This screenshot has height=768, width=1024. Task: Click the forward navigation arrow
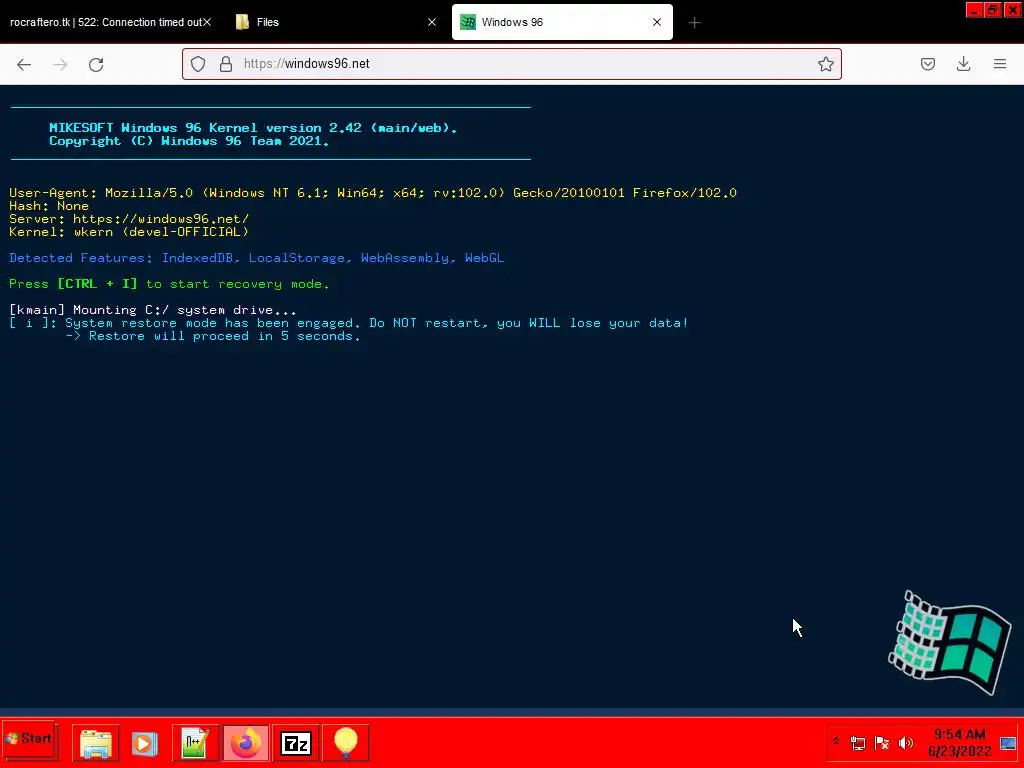pyautogui.click(x=60, y=64)
